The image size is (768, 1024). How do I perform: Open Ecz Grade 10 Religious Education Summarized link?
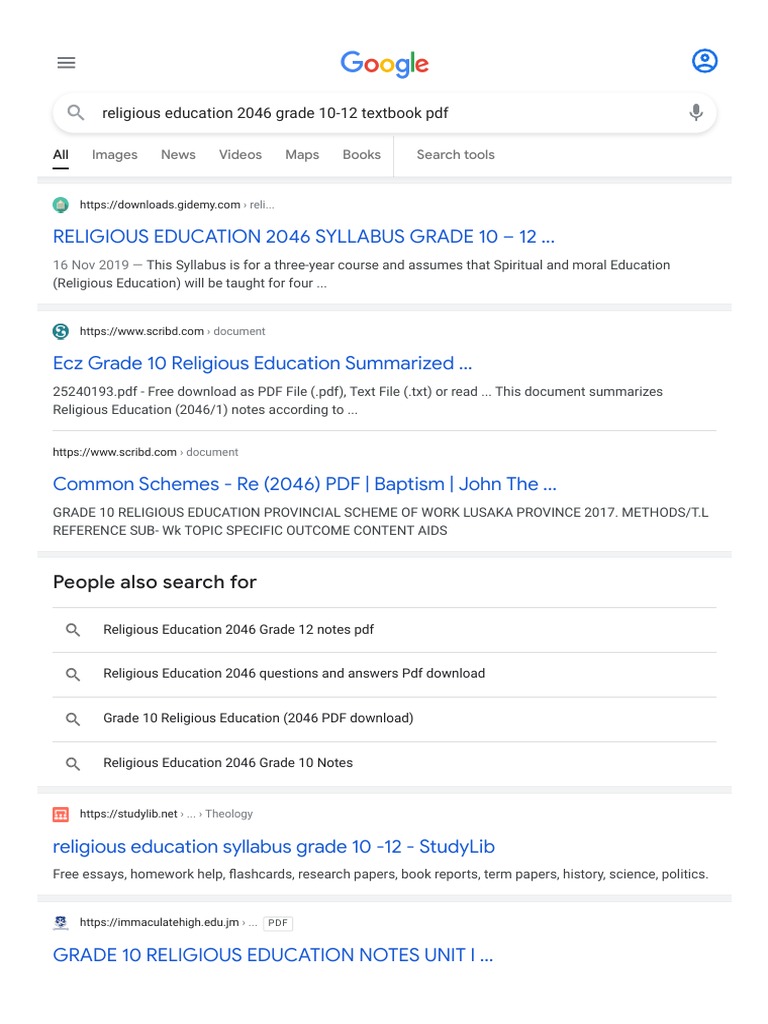[x=262, y=363]
